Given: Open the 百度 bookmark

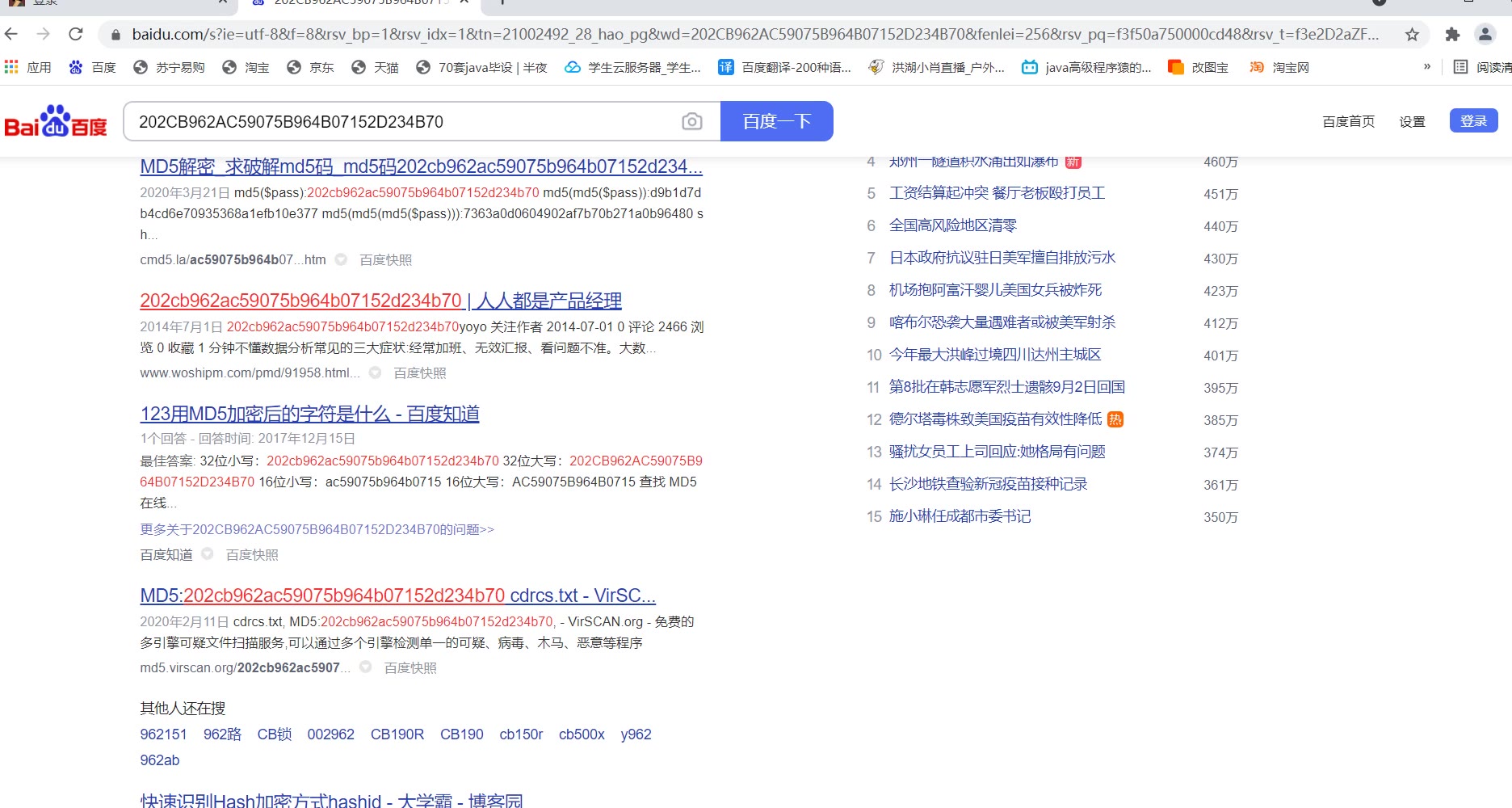Looking at the screenshot, I should coord(92,67).
